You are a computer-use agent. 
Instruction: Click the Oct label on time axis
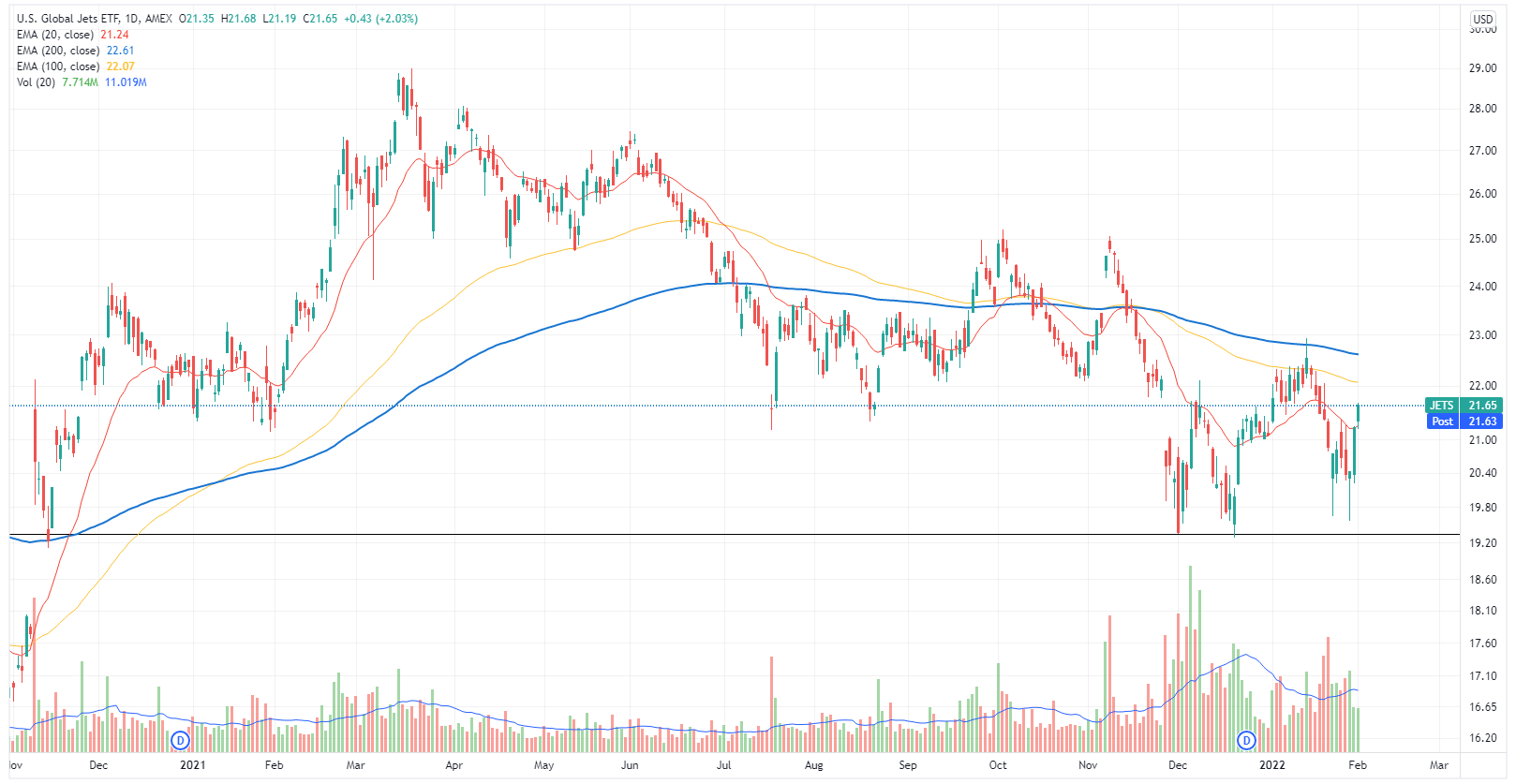[998, 765]
